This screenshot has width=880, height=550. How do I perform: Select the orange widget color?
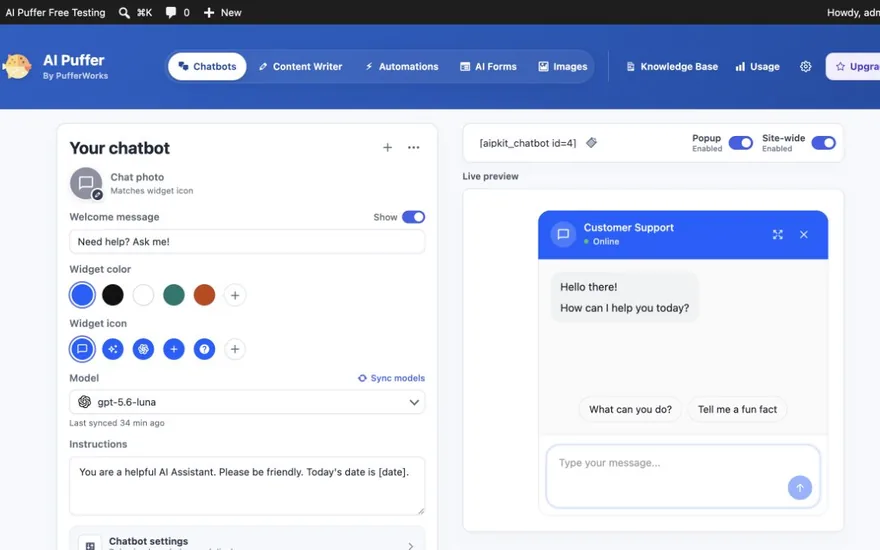[204, 295]
